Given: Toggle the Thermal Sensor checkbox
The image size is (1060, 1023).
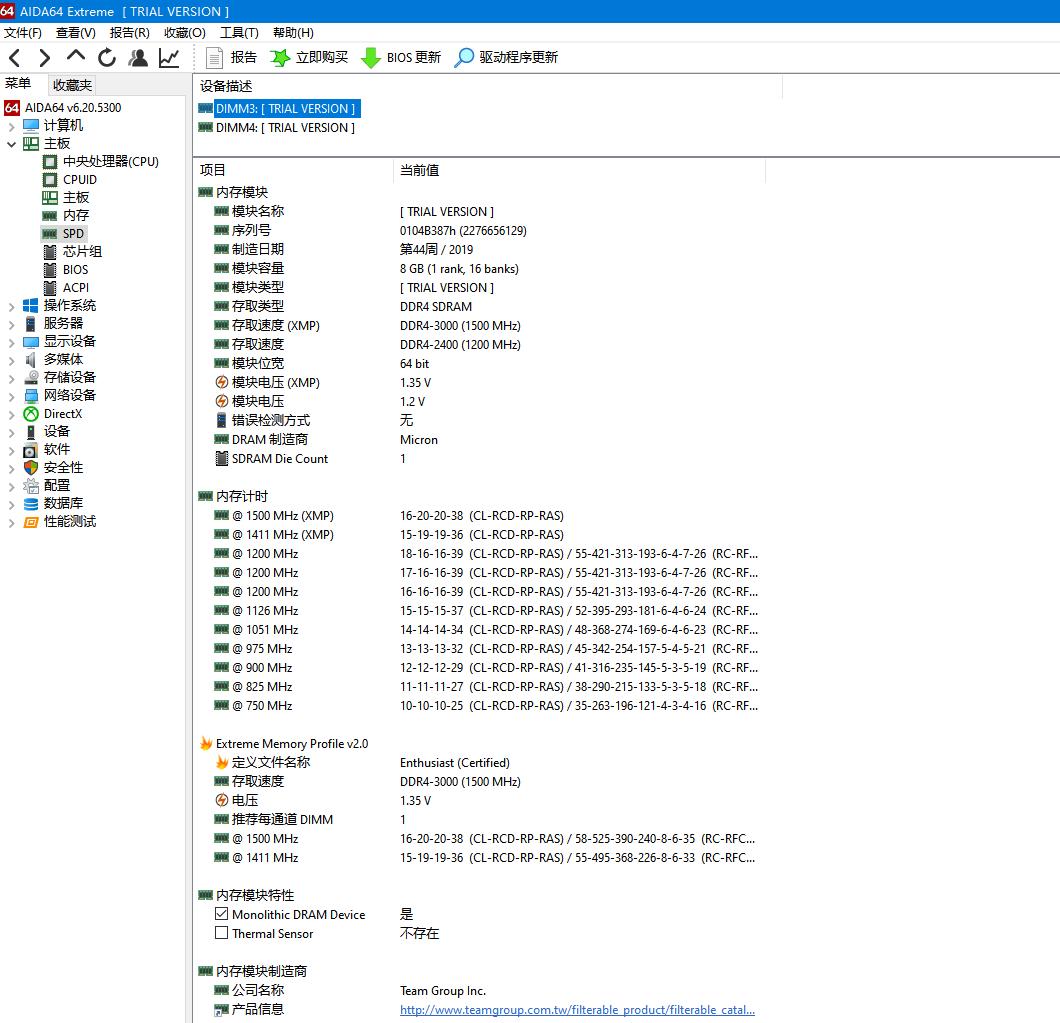Looking at the screenshot, I should (222, 933).
